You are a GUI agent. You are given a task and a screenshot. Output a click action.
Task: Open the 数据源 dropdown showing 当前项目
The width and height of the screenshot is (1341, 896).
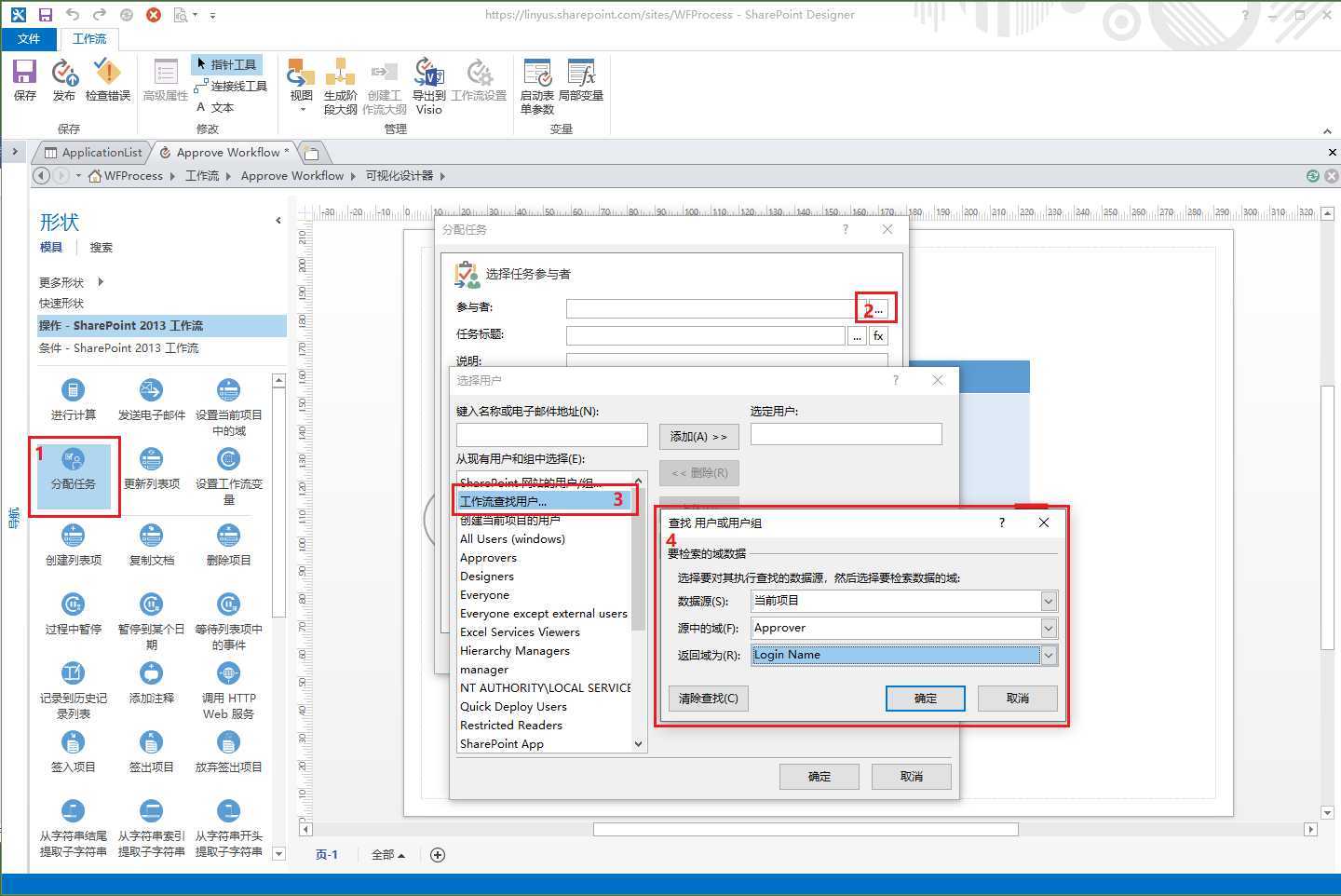[x=1049, y=601]
